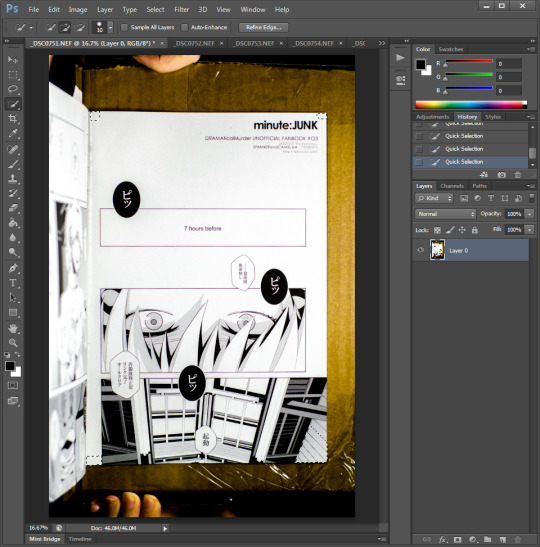Choose New Selection mode in options bar
Image resolution: width=540 pixels, height=547 pixels.
point(50,27)
